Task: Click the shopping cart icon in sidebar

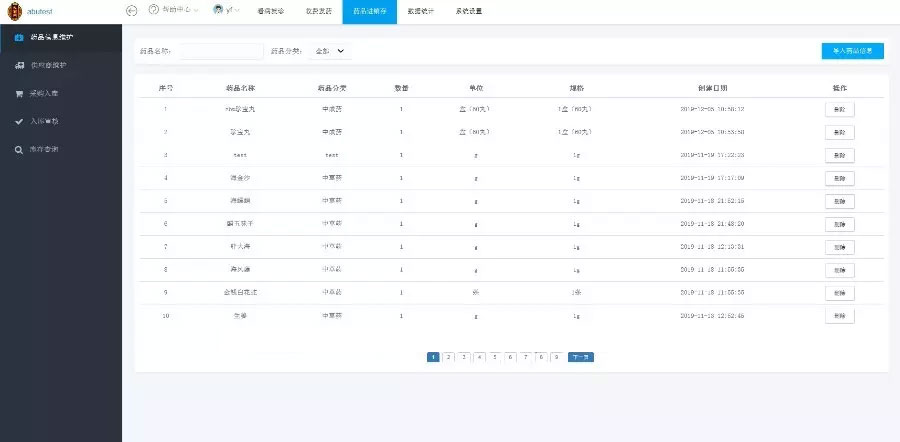Action: [19, 94]
